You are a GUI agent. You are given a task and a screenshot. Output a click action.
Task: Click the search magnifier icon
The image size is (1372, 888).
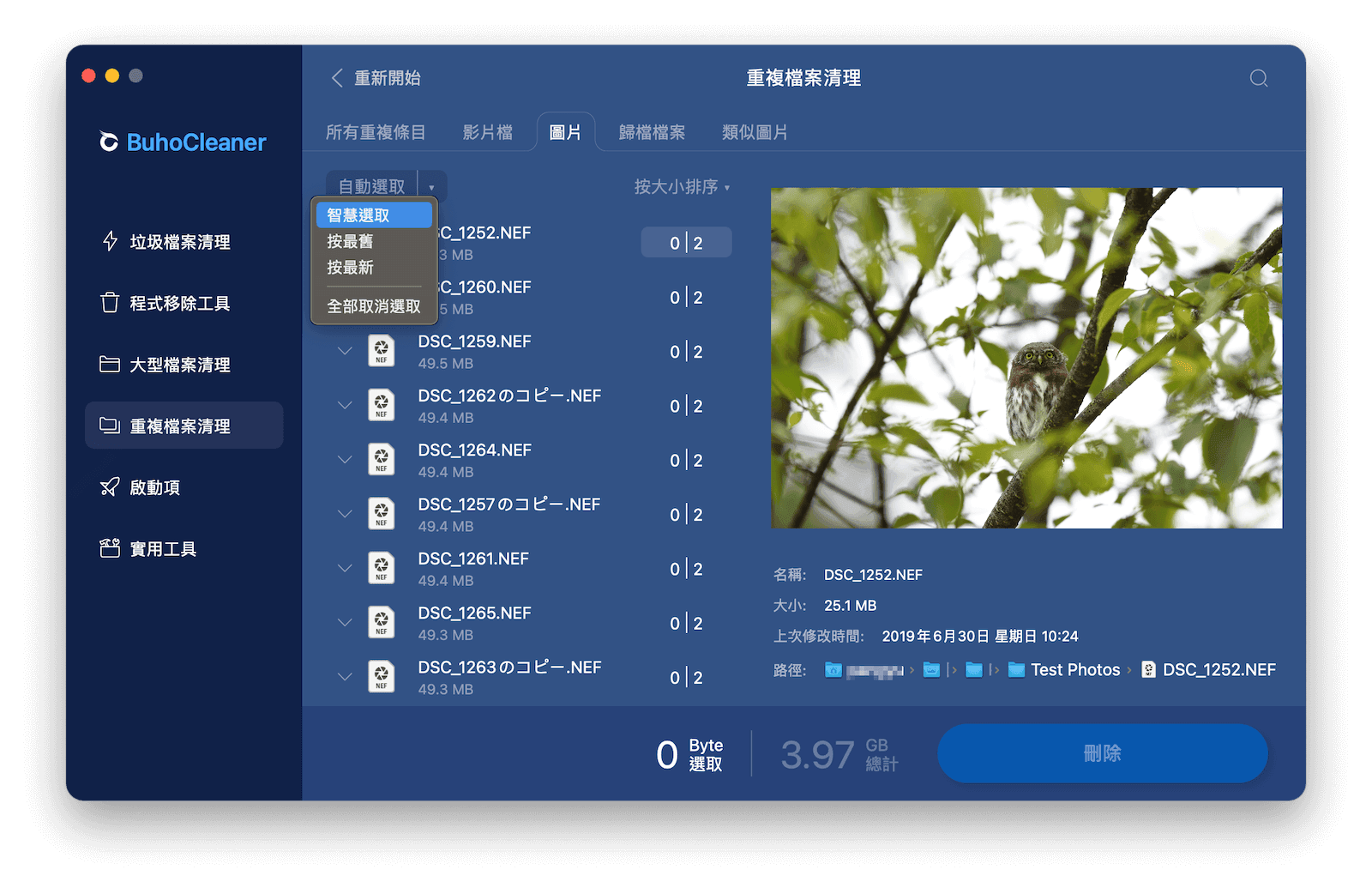(x=1258, y=79)
